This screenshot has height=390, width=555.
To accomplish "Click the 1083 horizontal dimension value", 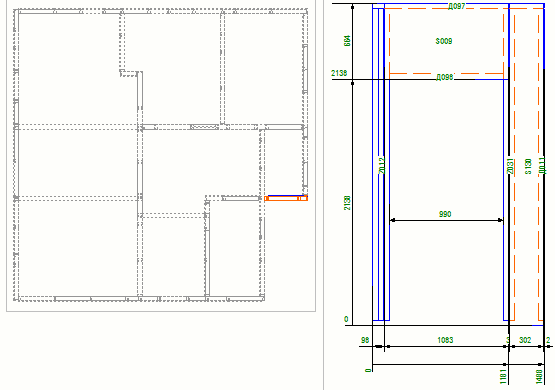I will 445,340.
